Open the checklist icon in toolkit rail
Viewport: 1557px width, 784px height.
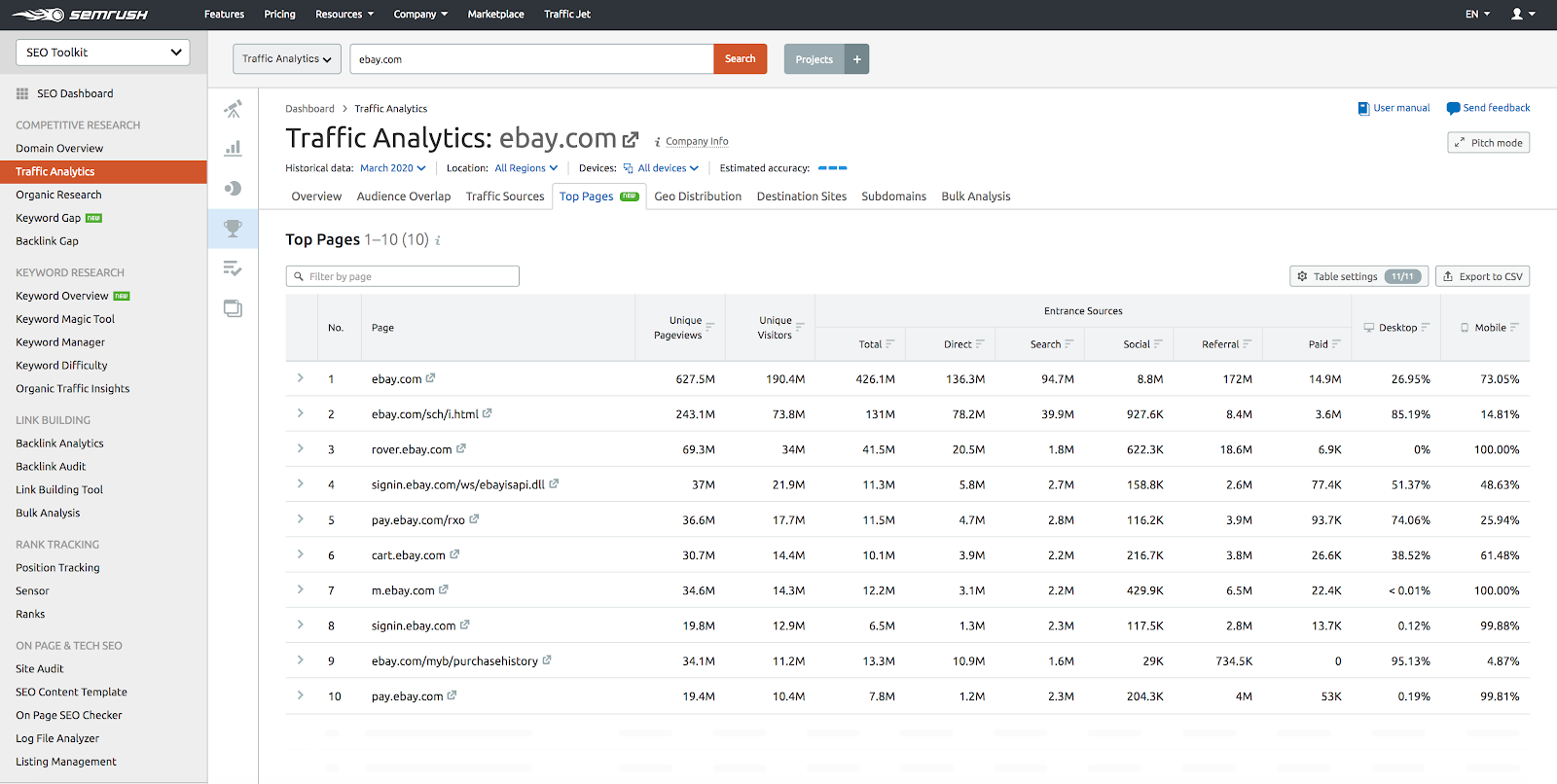pyautogui.click(x=233, y=268)
